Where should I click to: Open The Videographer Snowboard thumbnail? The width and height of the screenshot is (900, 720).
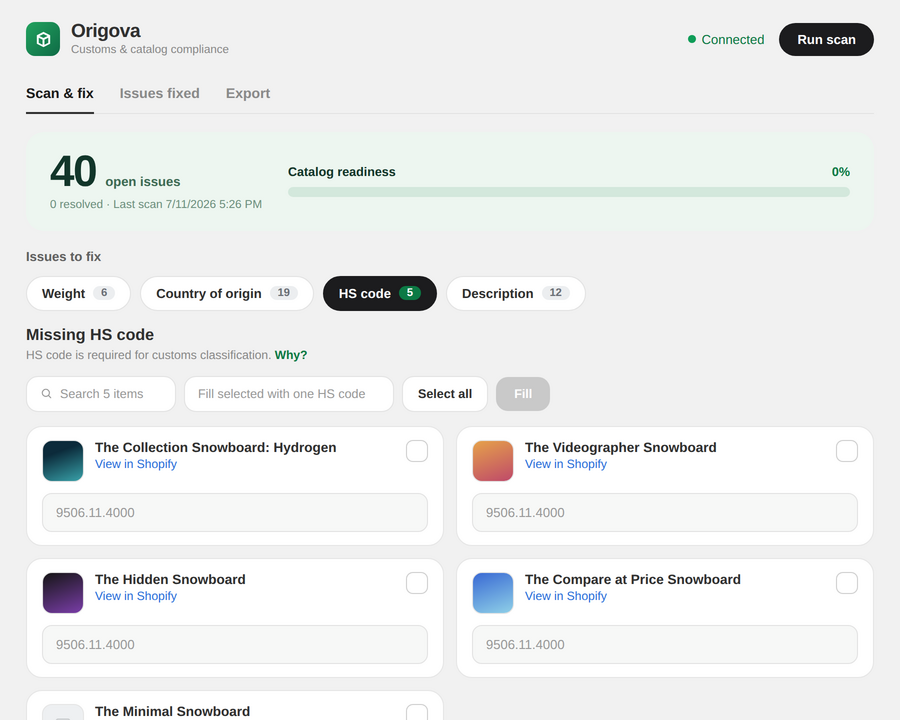[x=493, y=460]
